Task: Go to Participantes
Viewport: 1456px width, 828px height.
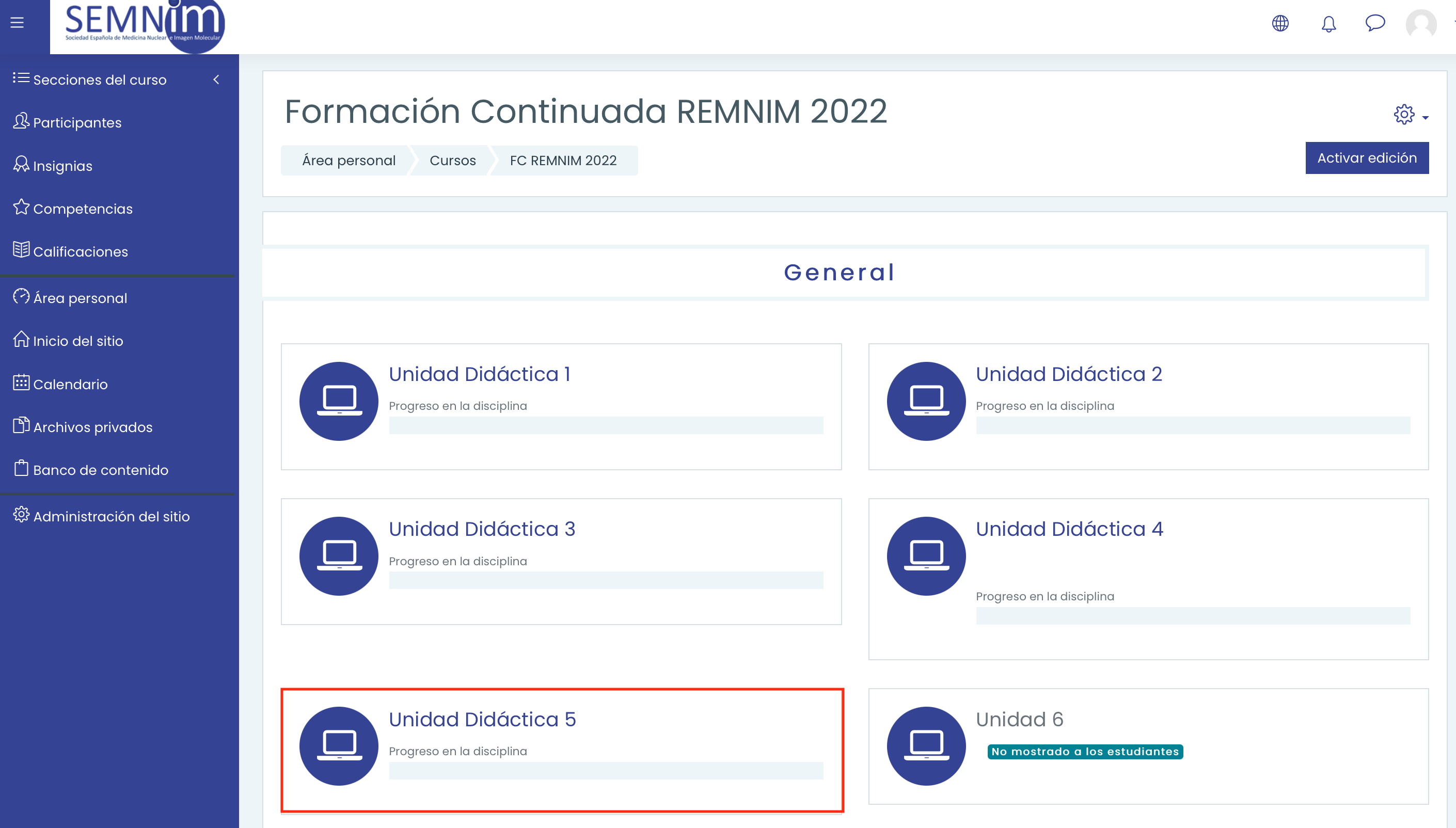Action: [77, 123]
